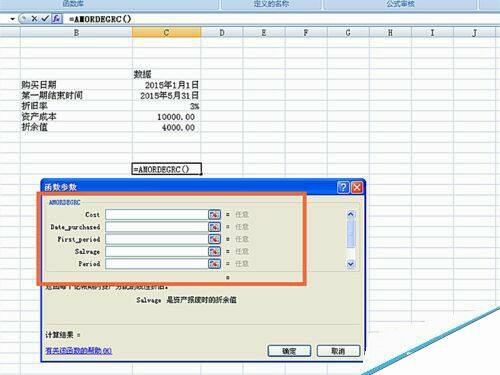The height and width of the screenshot is (375, 500).
Task: Click the First_period range selector icon
Action: click(214, 239)
